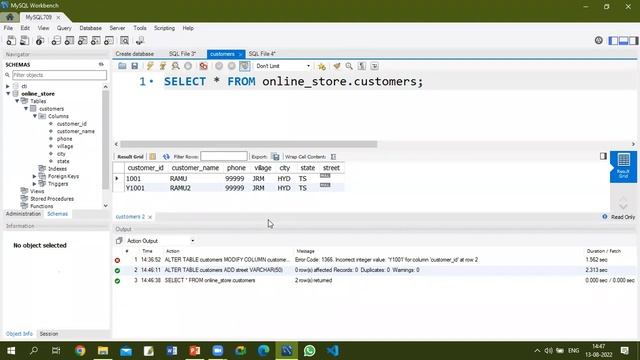Click the rollback transaction icon
The width and height of the screenshot is (640, 360).
point(231,66)
